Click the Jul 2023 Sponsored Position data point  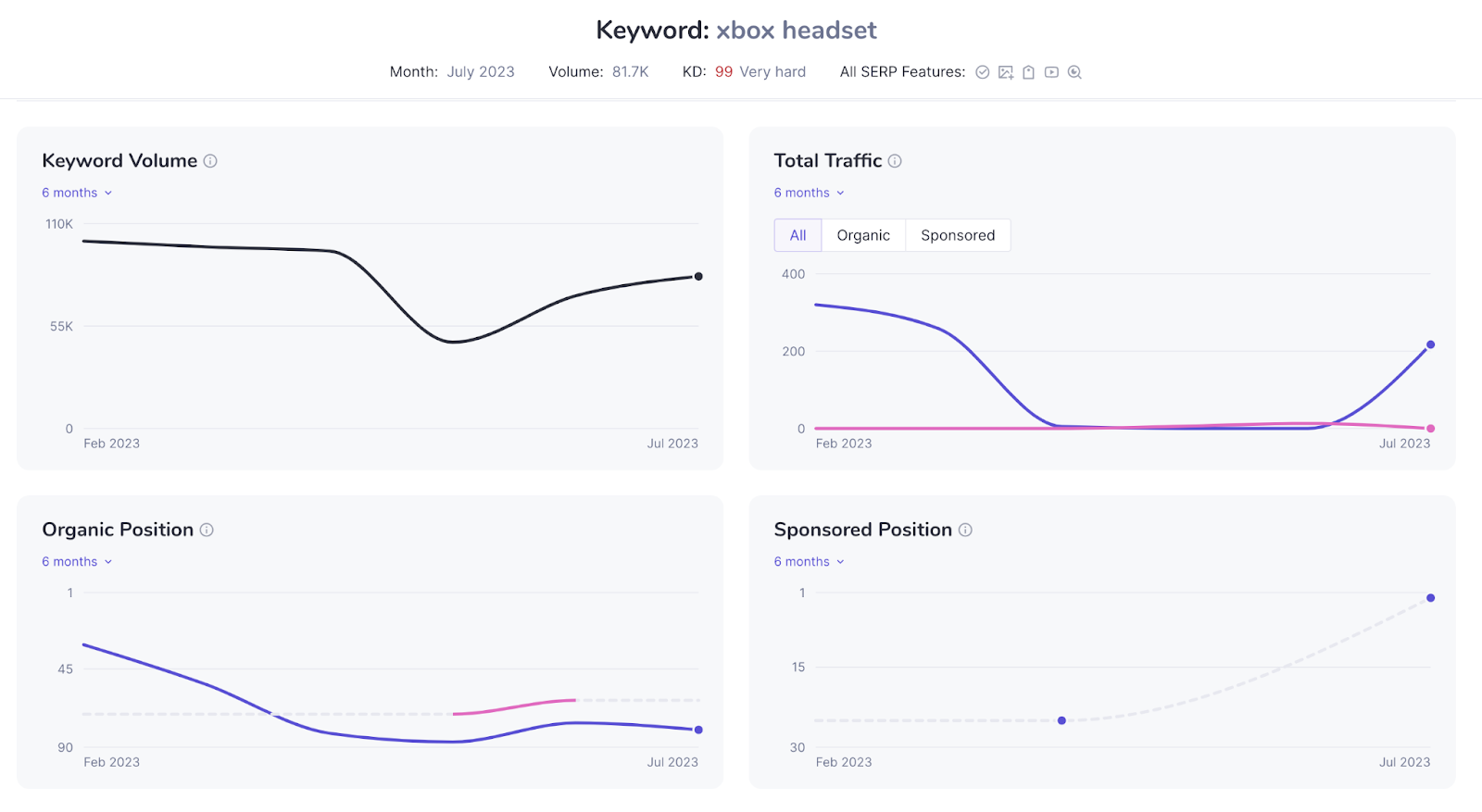1430,598
